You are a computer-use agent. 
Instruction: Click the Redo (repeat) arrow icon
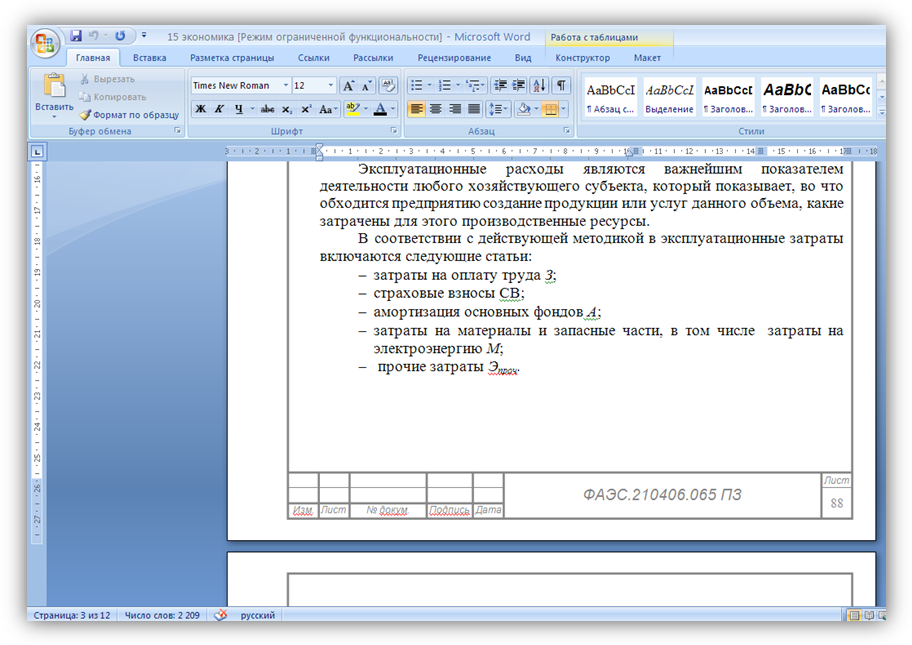(x=120, y=36)
